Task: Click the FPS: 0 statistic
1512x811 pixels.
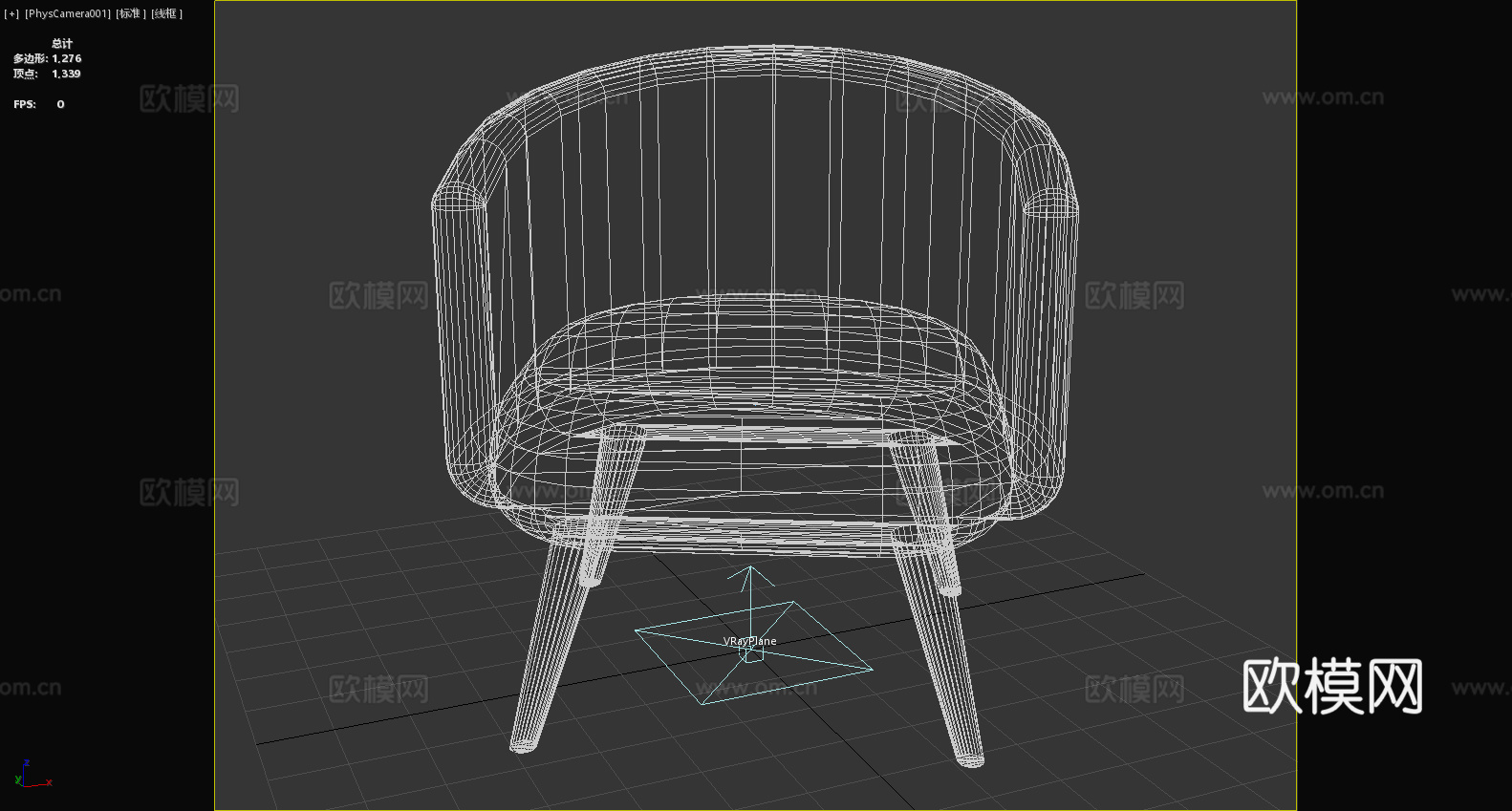Action: click(x=39, y=104)
